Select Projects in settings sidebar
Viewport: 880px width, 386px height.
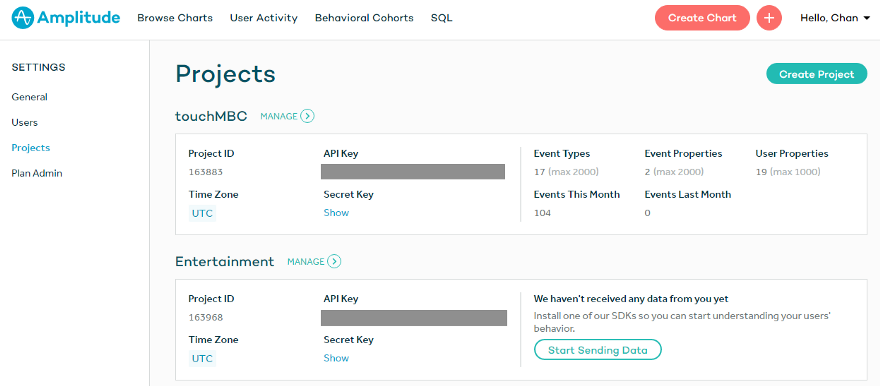pyautogui.click(x=31, y=148)
